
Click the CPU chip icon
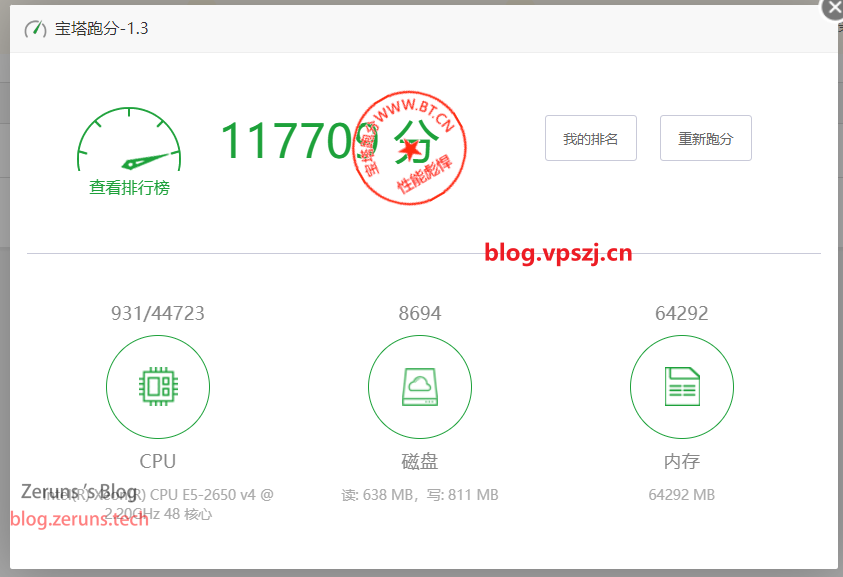pyautogui.click(x=158, y=386)
